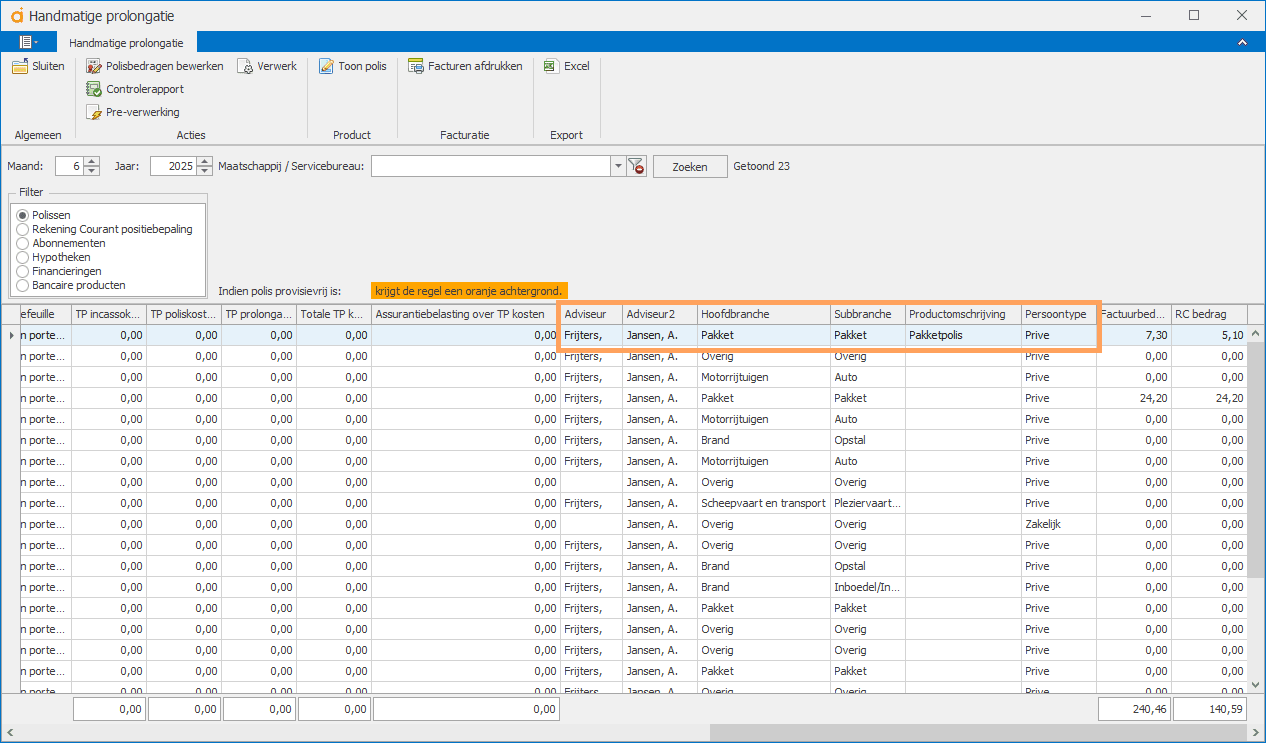Select the Abonnementen radio button
Viewport: 1266px width, 743px height.
point(23,243)
